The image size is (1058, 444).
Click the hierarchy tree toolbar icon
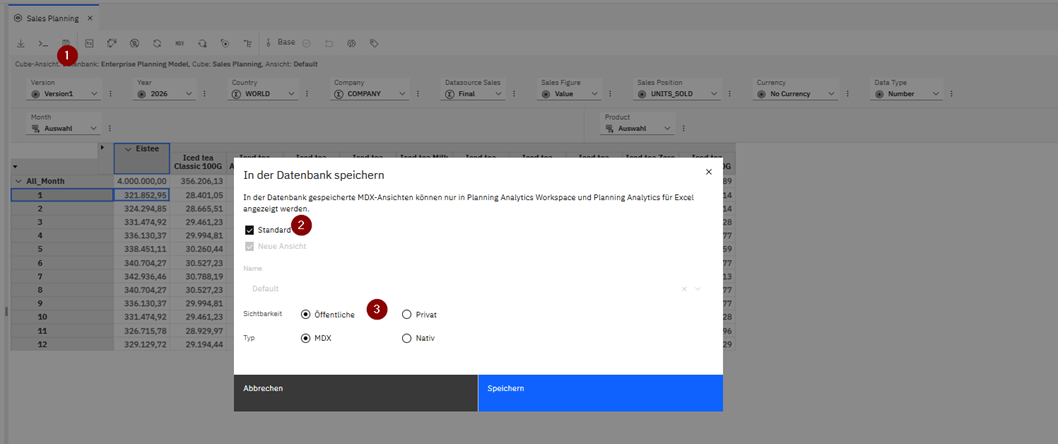point(248,44)
